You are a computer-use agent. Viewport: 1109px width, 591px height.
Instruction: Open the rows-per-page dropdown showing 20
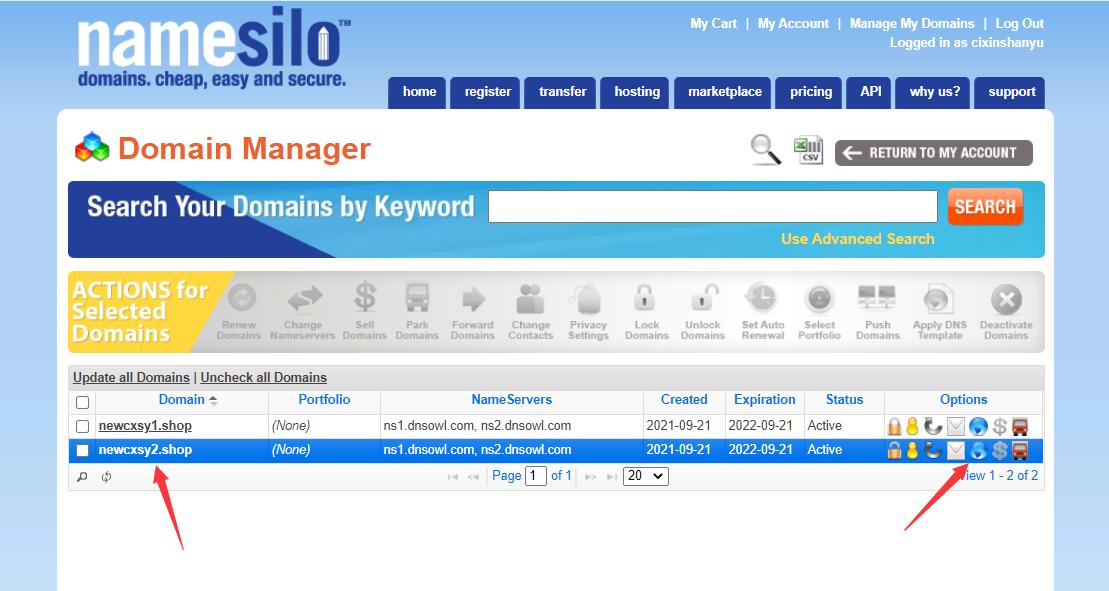point(646,476)
